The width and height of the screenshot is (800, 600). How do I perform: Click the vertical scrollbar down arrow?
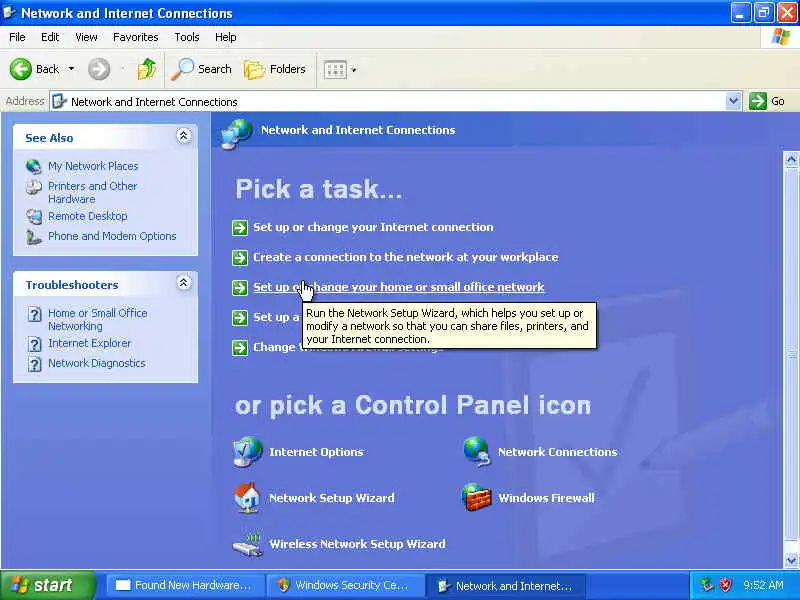coord(791,560)
